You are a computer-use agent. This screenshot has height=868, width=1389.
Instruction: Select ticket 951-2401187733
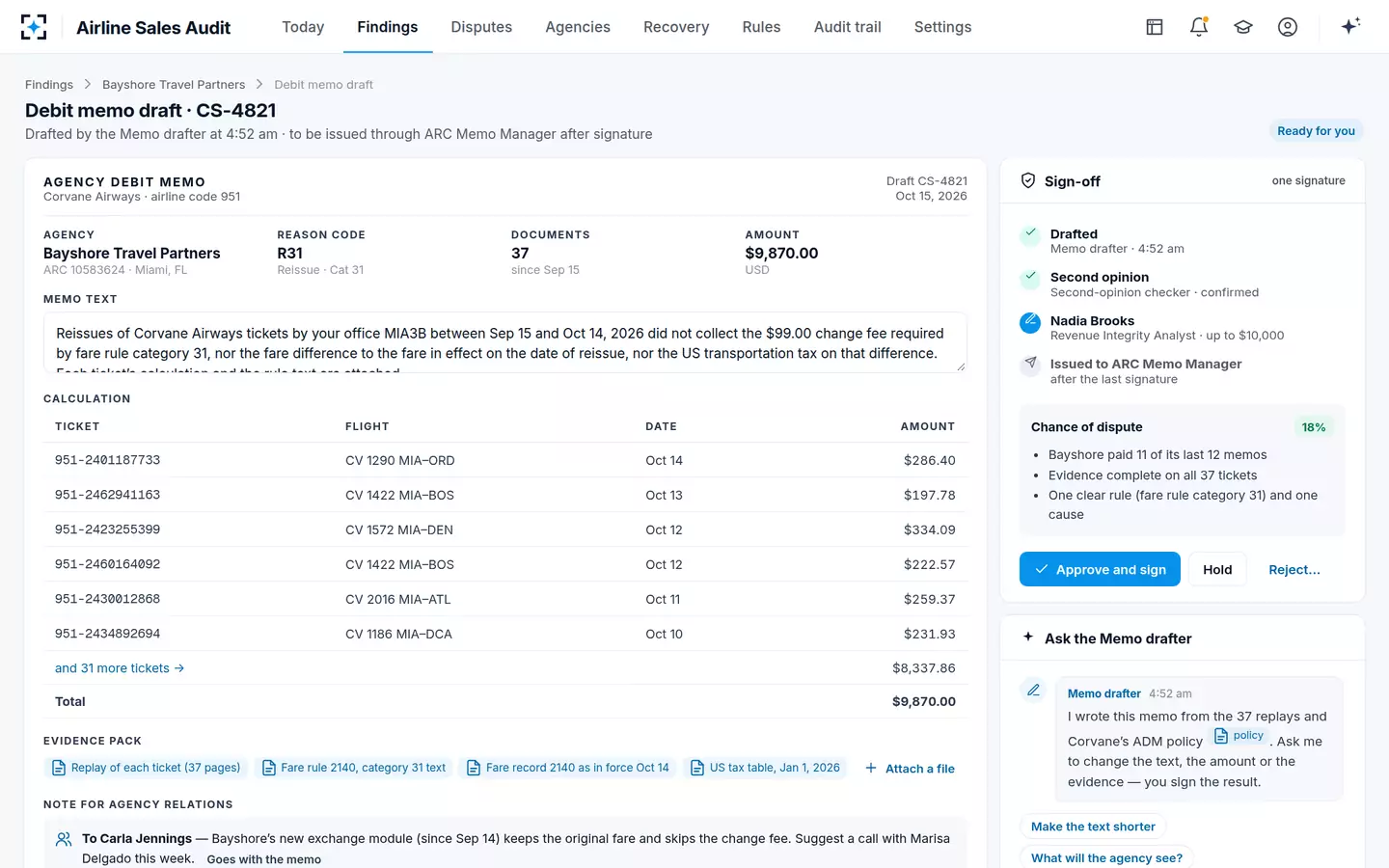pos(107,460)
